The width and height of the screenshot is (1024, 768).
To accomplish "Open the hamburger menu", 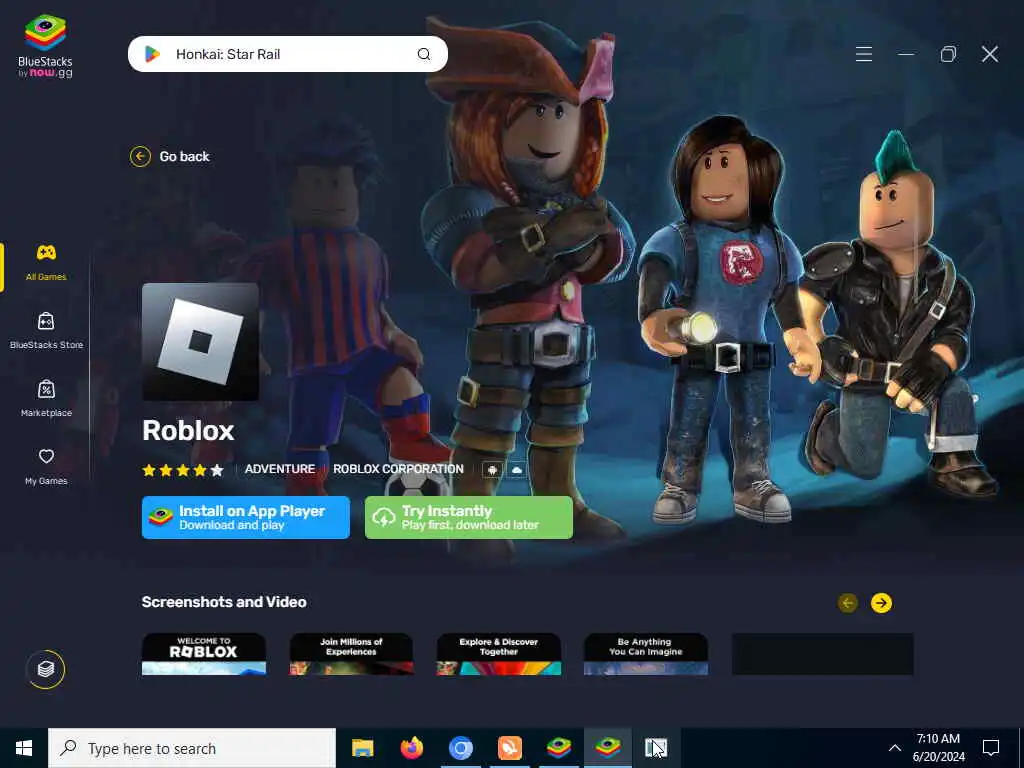I will point(864,54).
